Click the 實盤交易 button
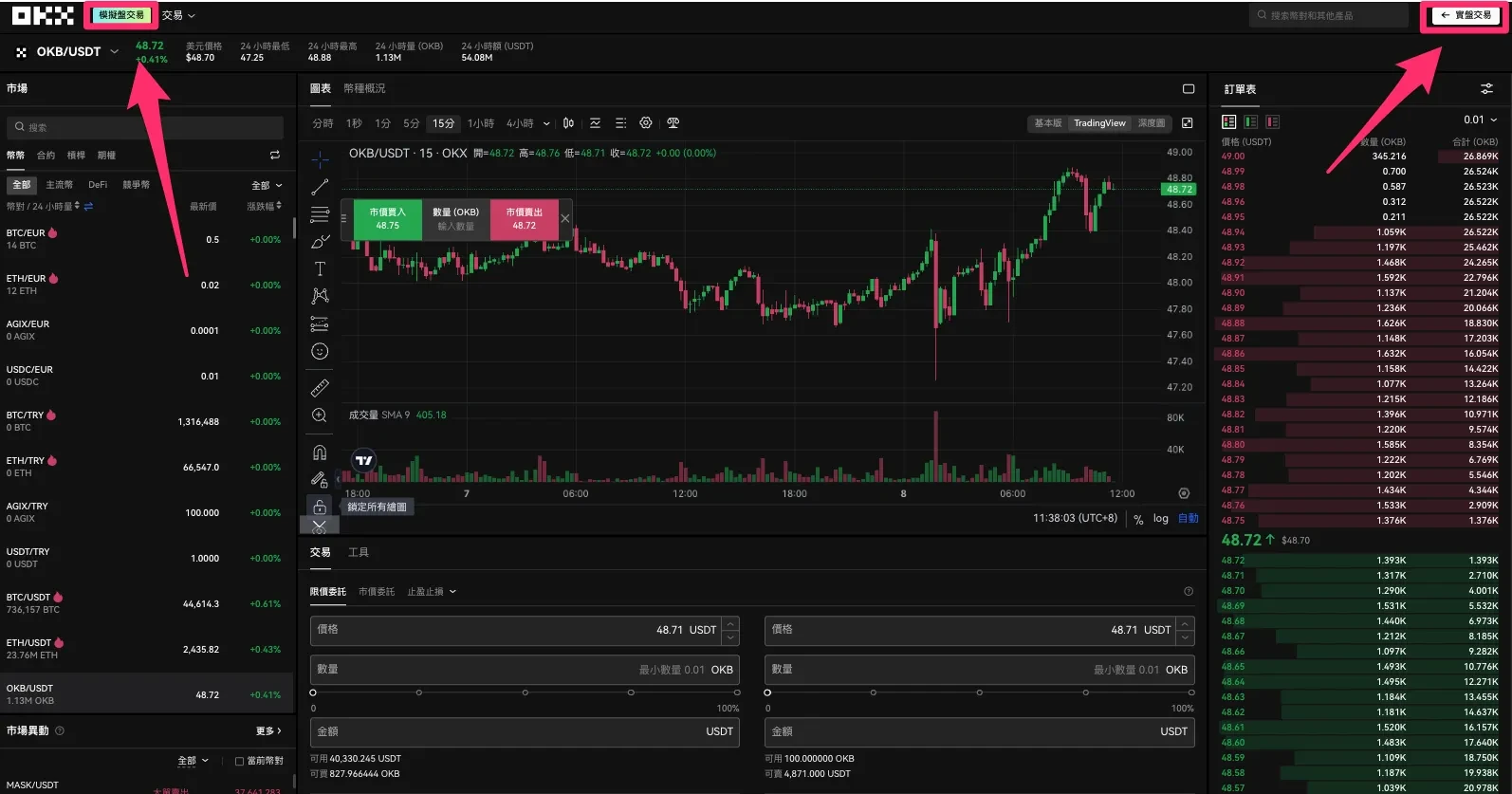Image resolution: width=1512 pixels, height=794 pixels. coord(1466,15)
